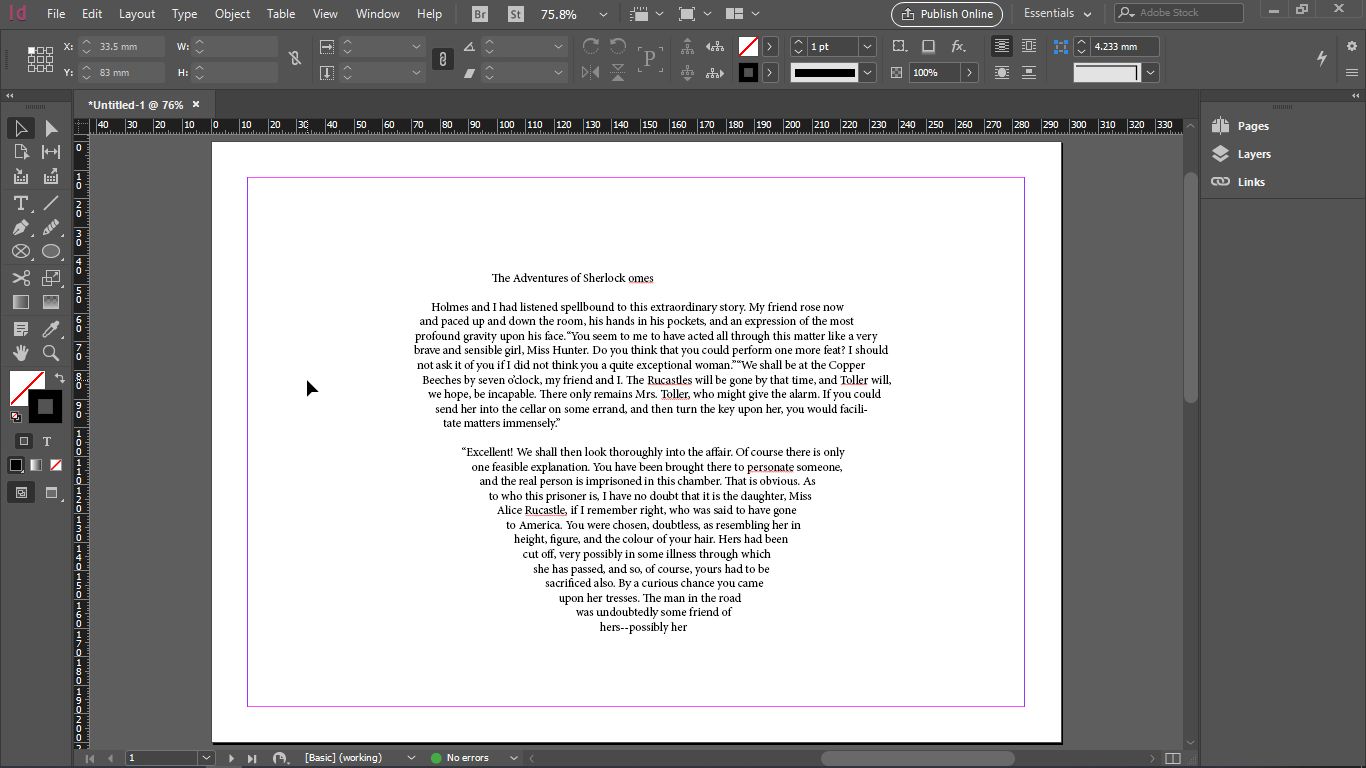
Task: Select the Page tool
Action: click(20, 152)
